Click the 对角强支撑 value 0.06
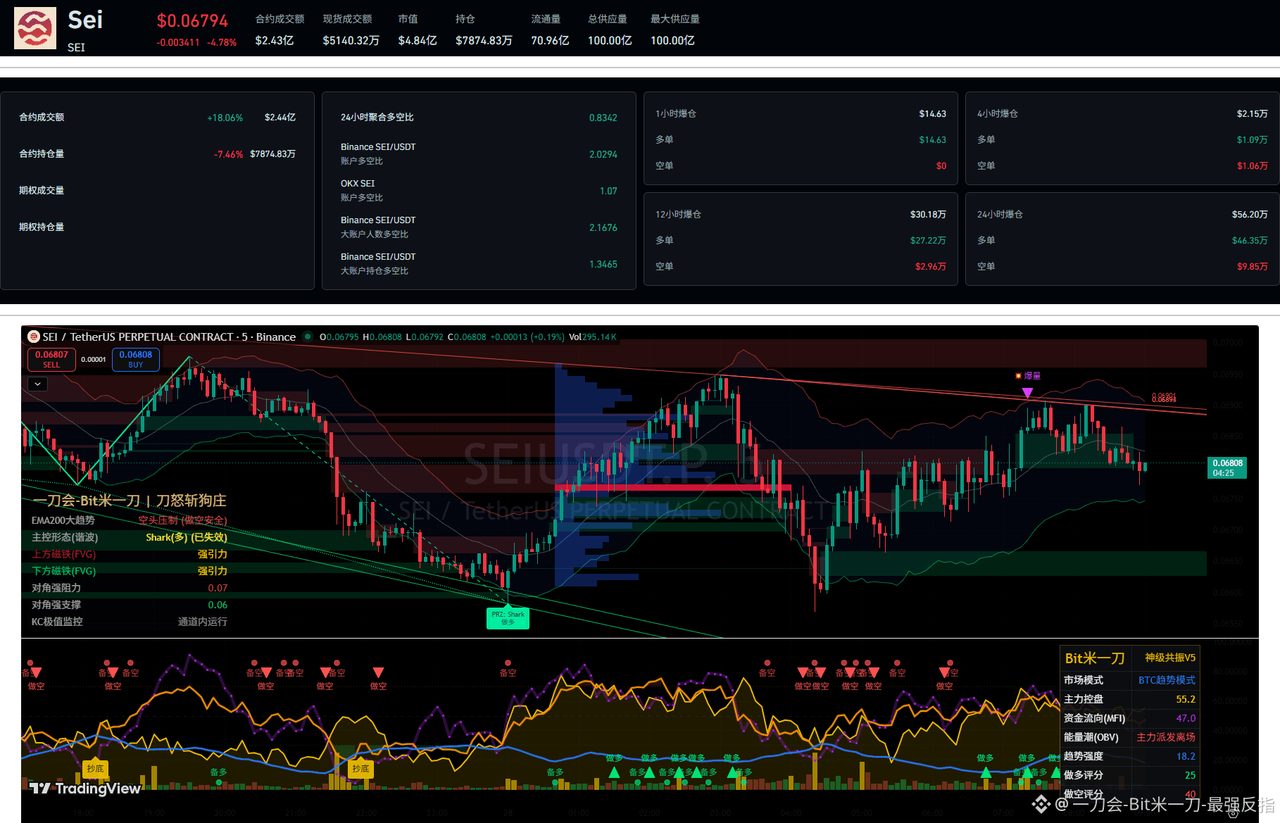The height and width of the screenshot is (823, 1280). (x=217, y=605)
